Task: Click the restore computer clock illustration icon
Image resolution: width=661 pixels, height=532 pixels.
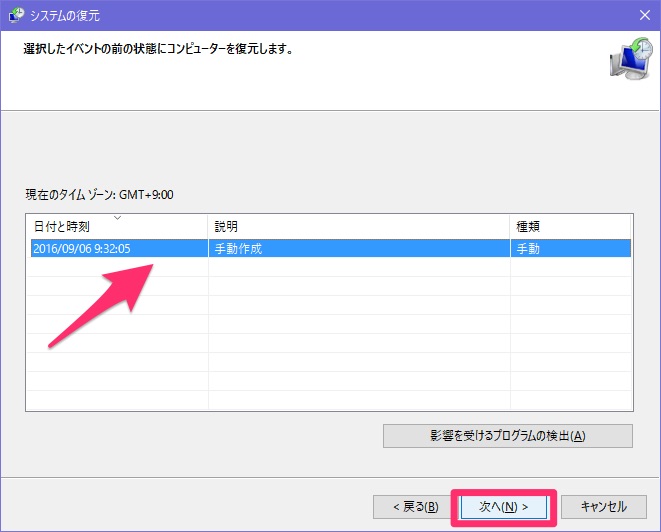Action: click(x=631, y=59)
